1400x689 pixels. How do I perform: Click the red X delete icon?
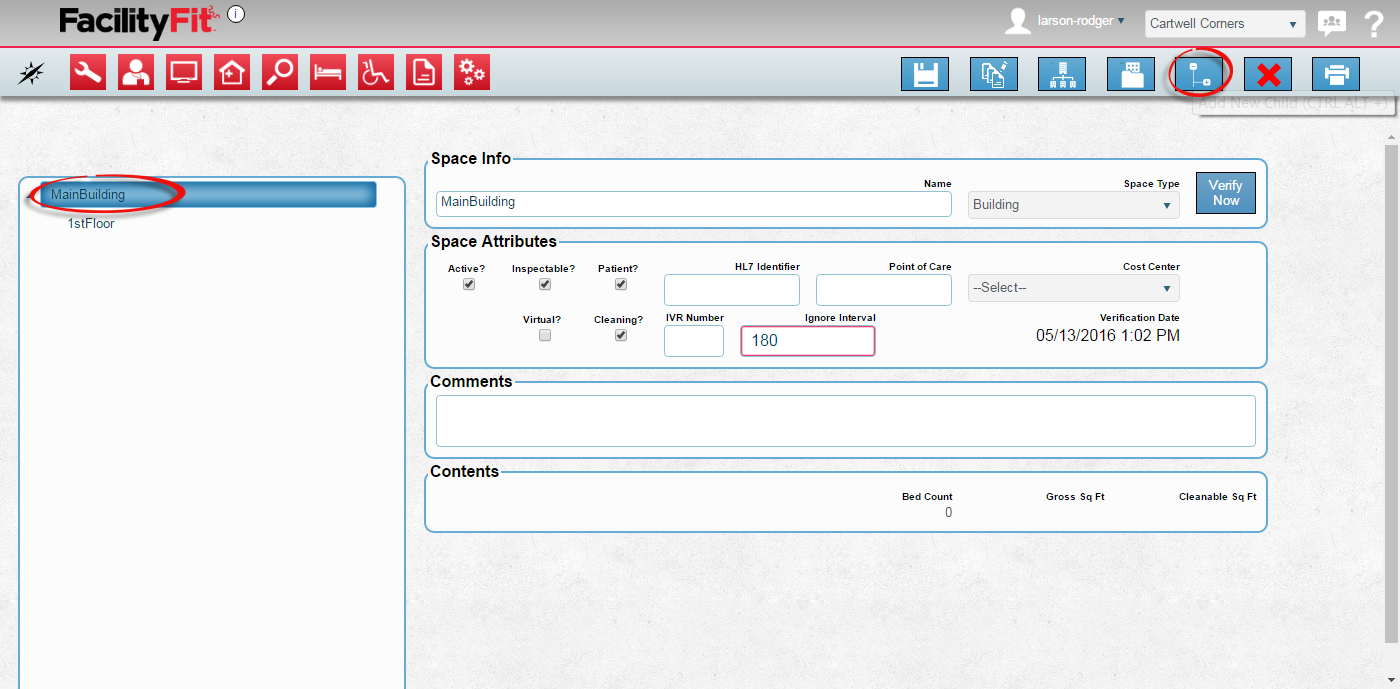click(1268, 74)
